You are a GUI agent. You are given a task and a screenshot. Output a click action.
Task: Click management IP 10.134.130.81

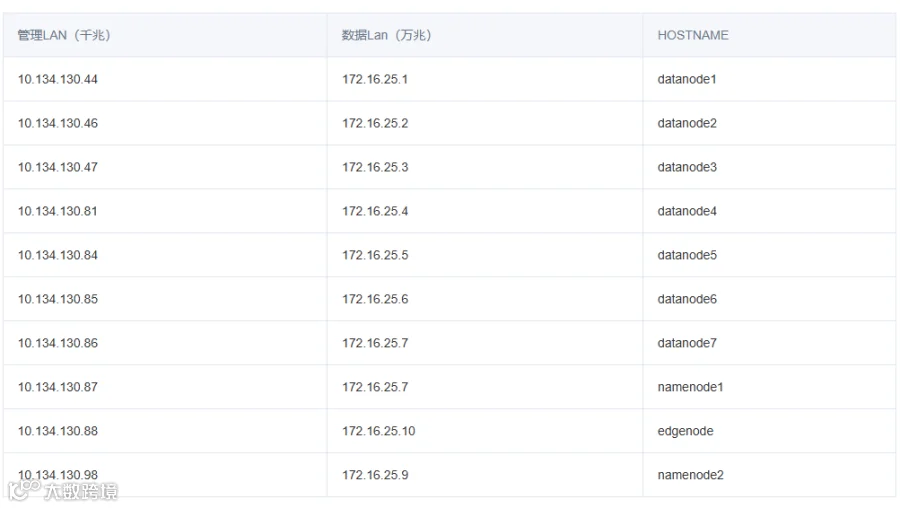165,211
